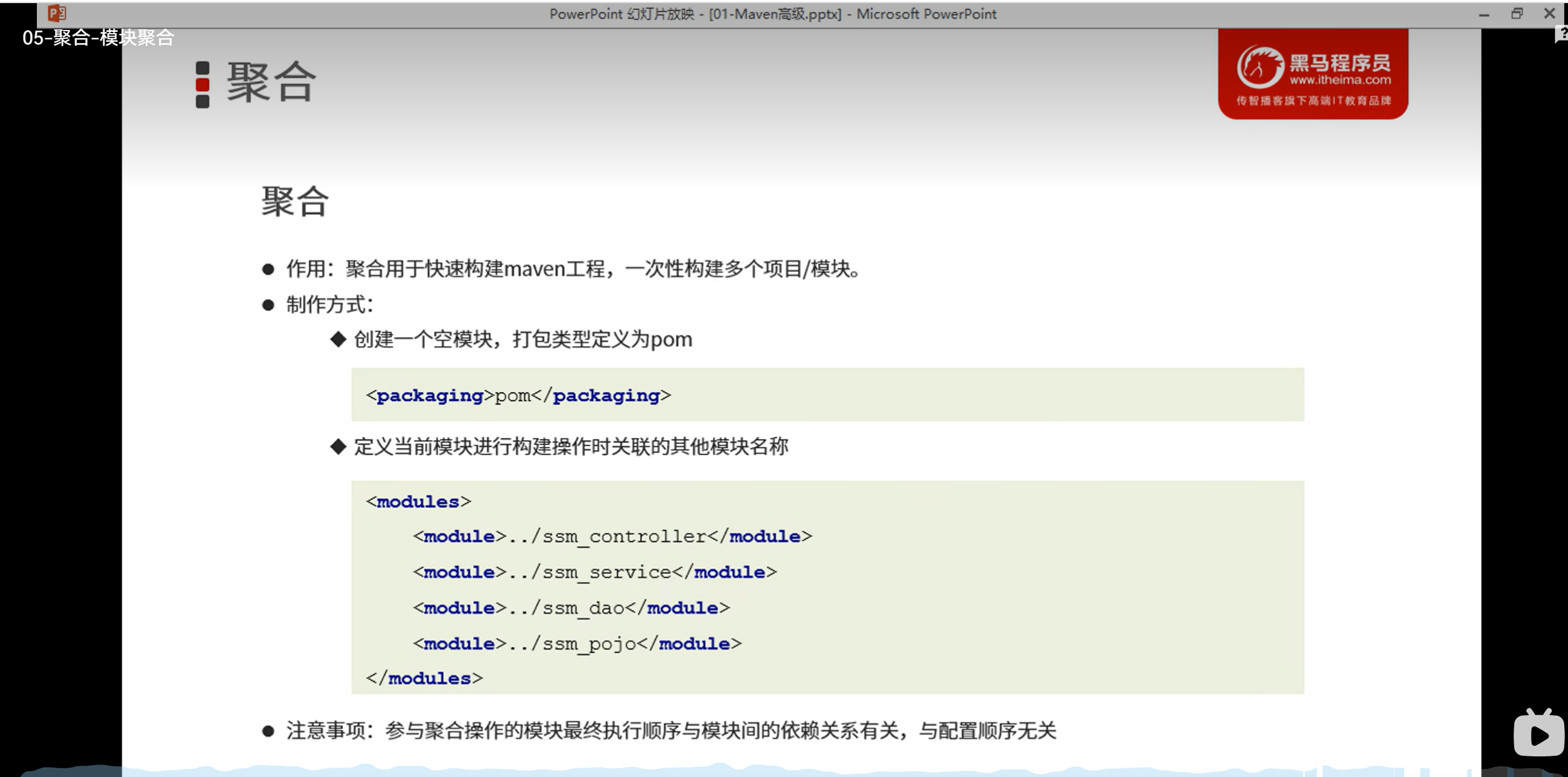Minimize the PowerPoint slideshow window
The width and height of the screenshot is (1568, 777).
point(1484,14)
